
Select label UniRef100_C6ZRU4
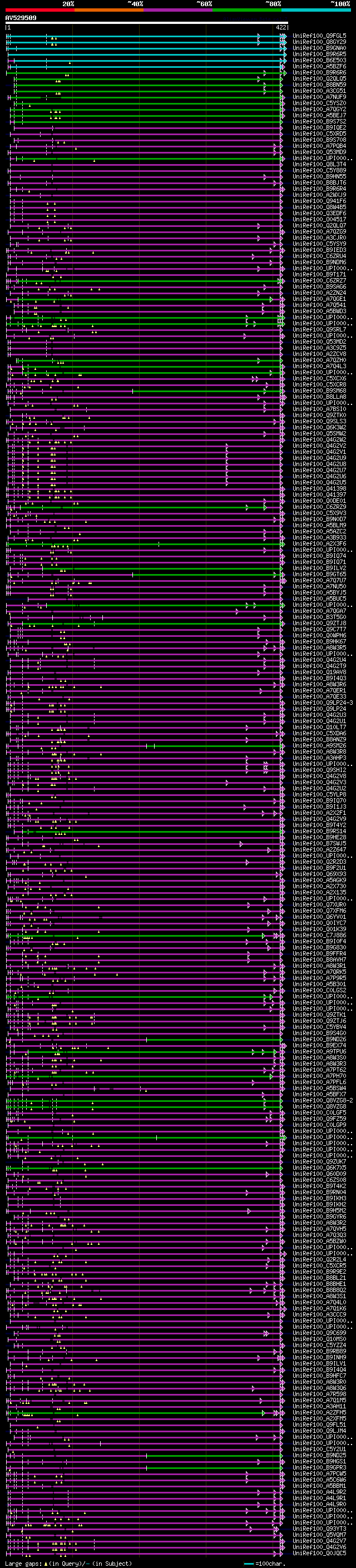[x=319, y=256]
